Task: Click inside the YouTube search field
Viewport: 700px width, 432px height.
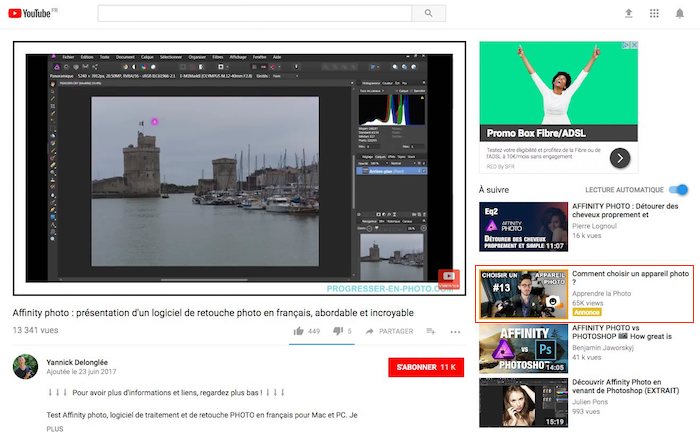Action: point(255,13)
